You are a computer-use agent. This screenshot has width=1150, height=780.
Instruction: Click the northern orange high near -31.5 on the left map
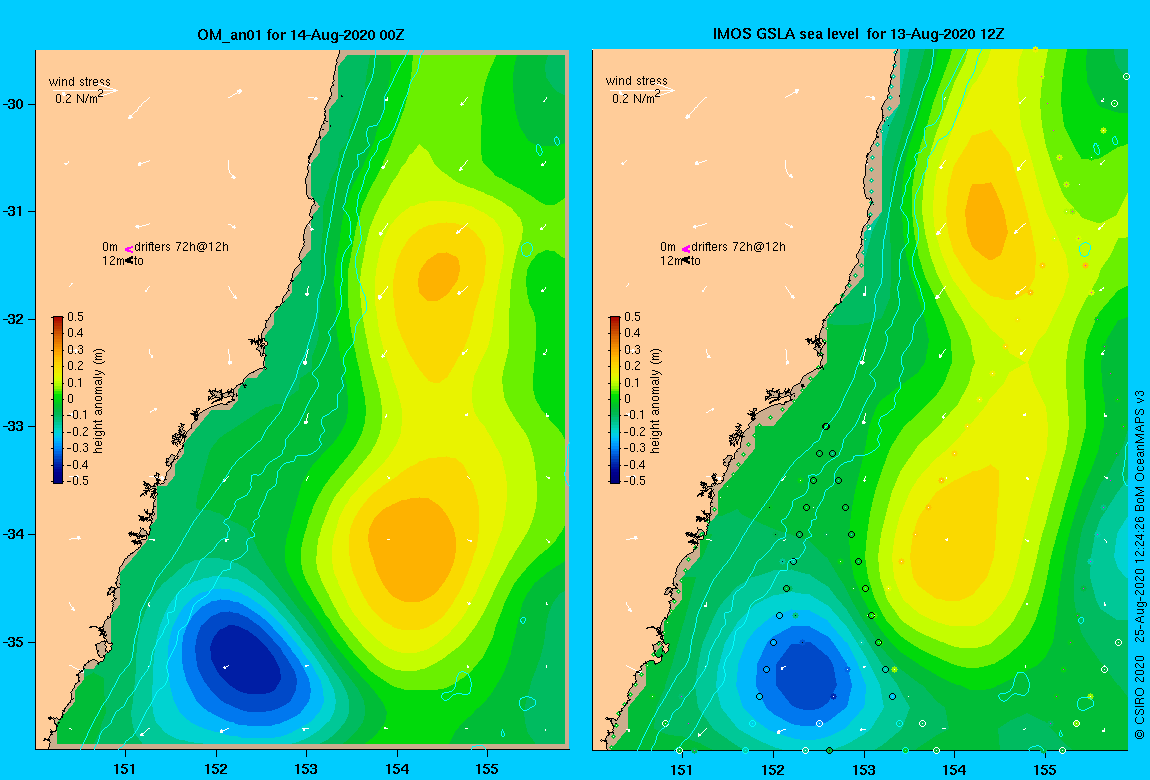point(439,276)
